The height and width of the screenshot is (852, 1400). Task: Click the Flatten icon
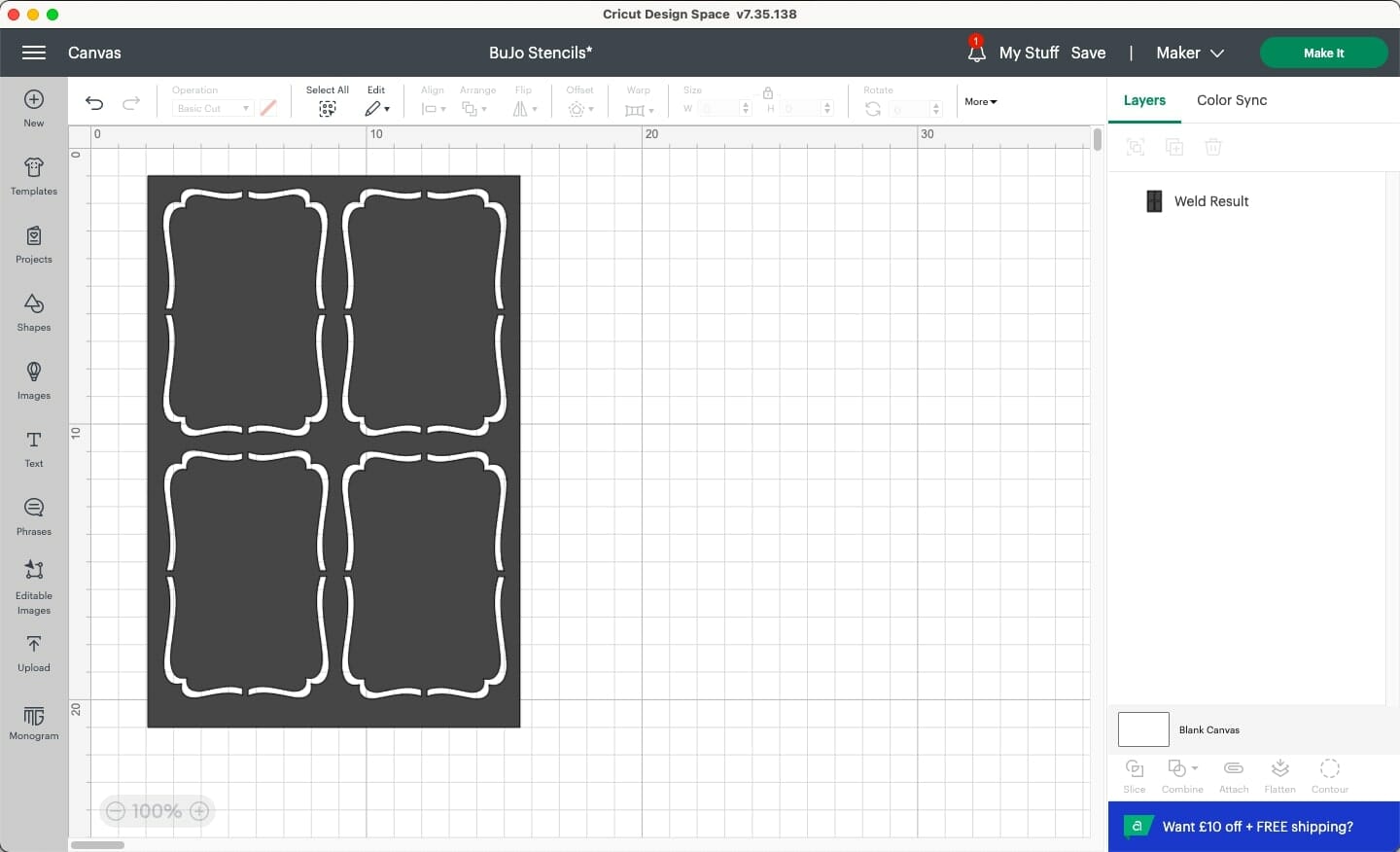[1279, 775]
